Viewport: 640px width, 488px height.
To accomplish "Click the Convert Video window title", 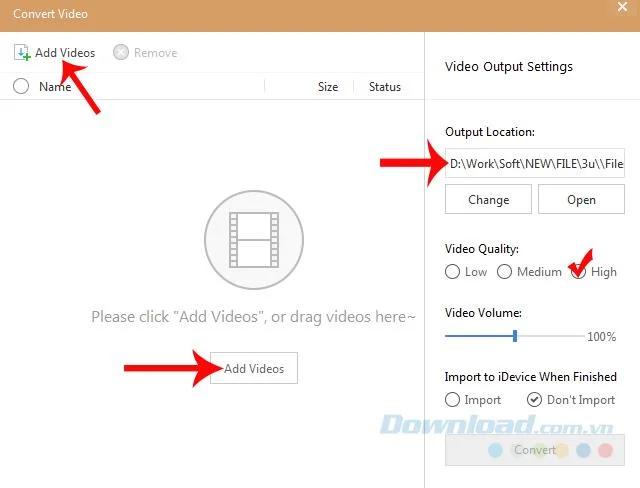I will tap(50, 14).
